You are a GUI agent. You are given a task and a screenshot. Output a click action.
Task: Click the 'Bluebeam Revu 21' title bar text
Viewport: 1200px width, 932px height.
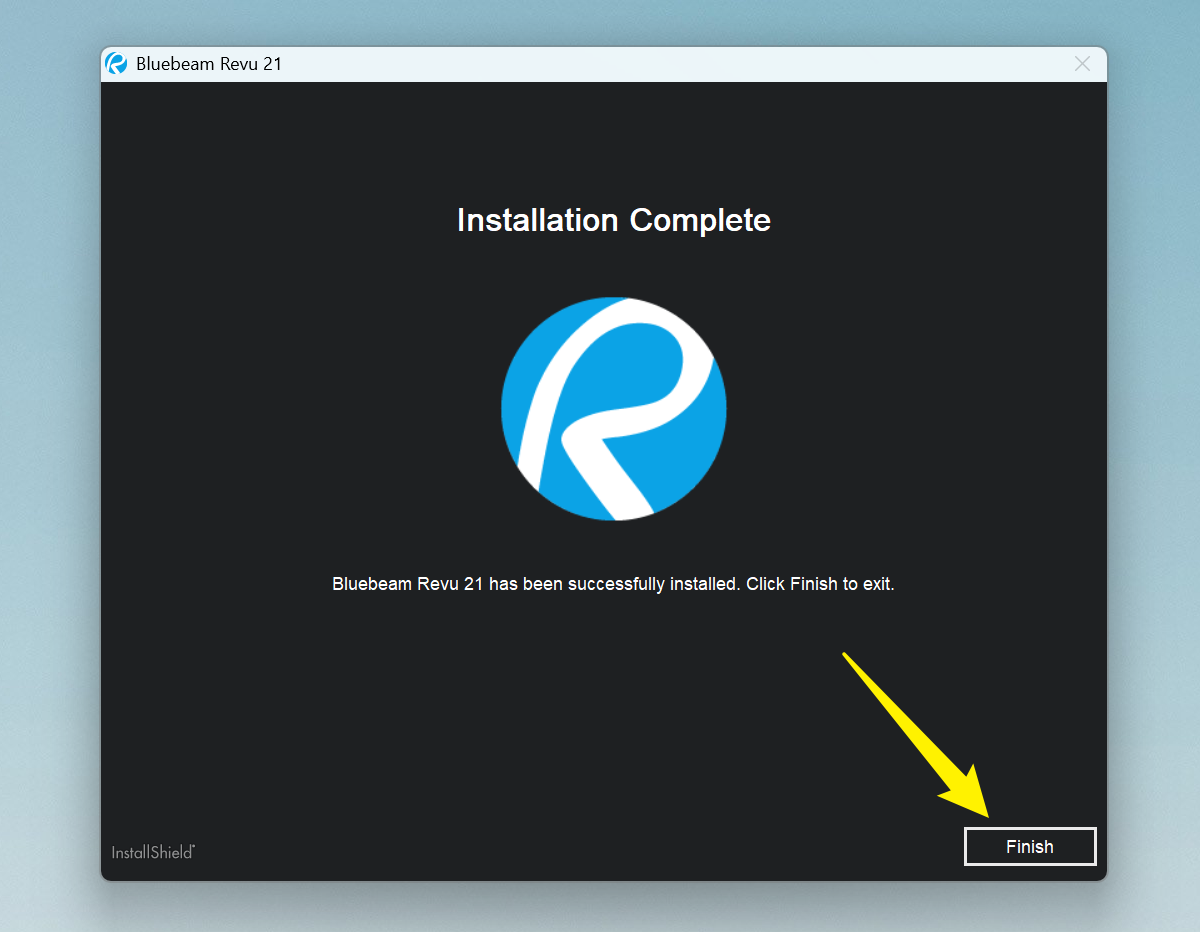tap(209, 64)
